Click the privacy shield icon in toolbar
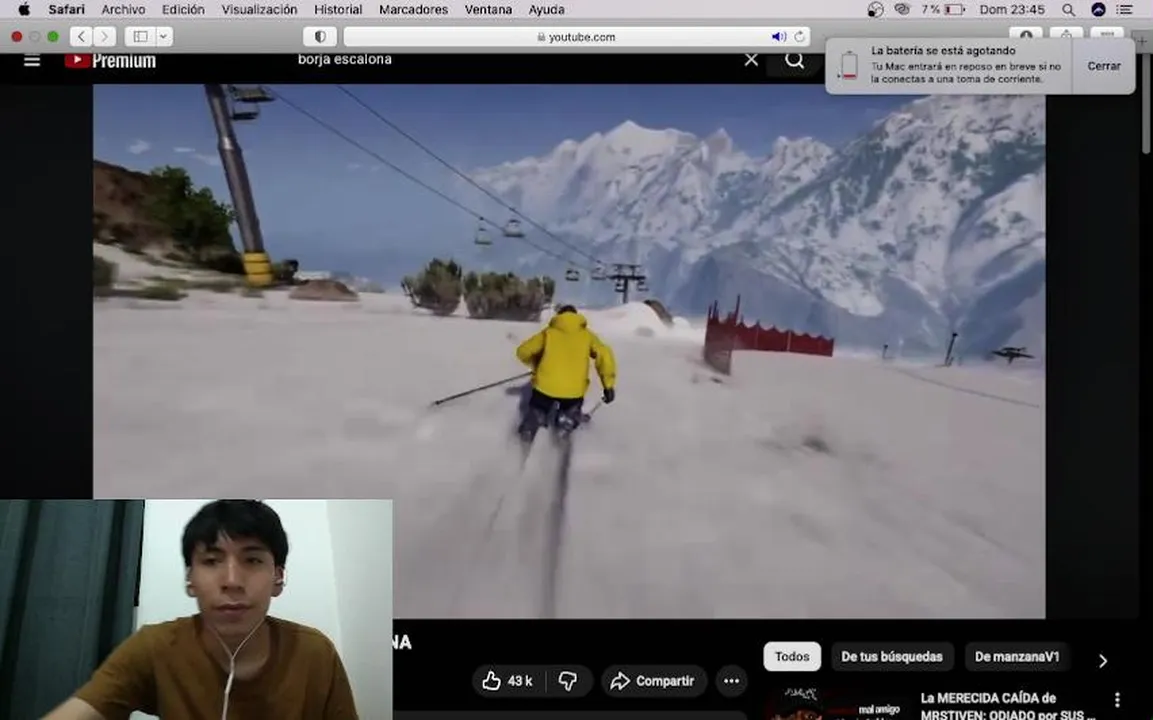1153x720 pixels. (x=320, y=36)
